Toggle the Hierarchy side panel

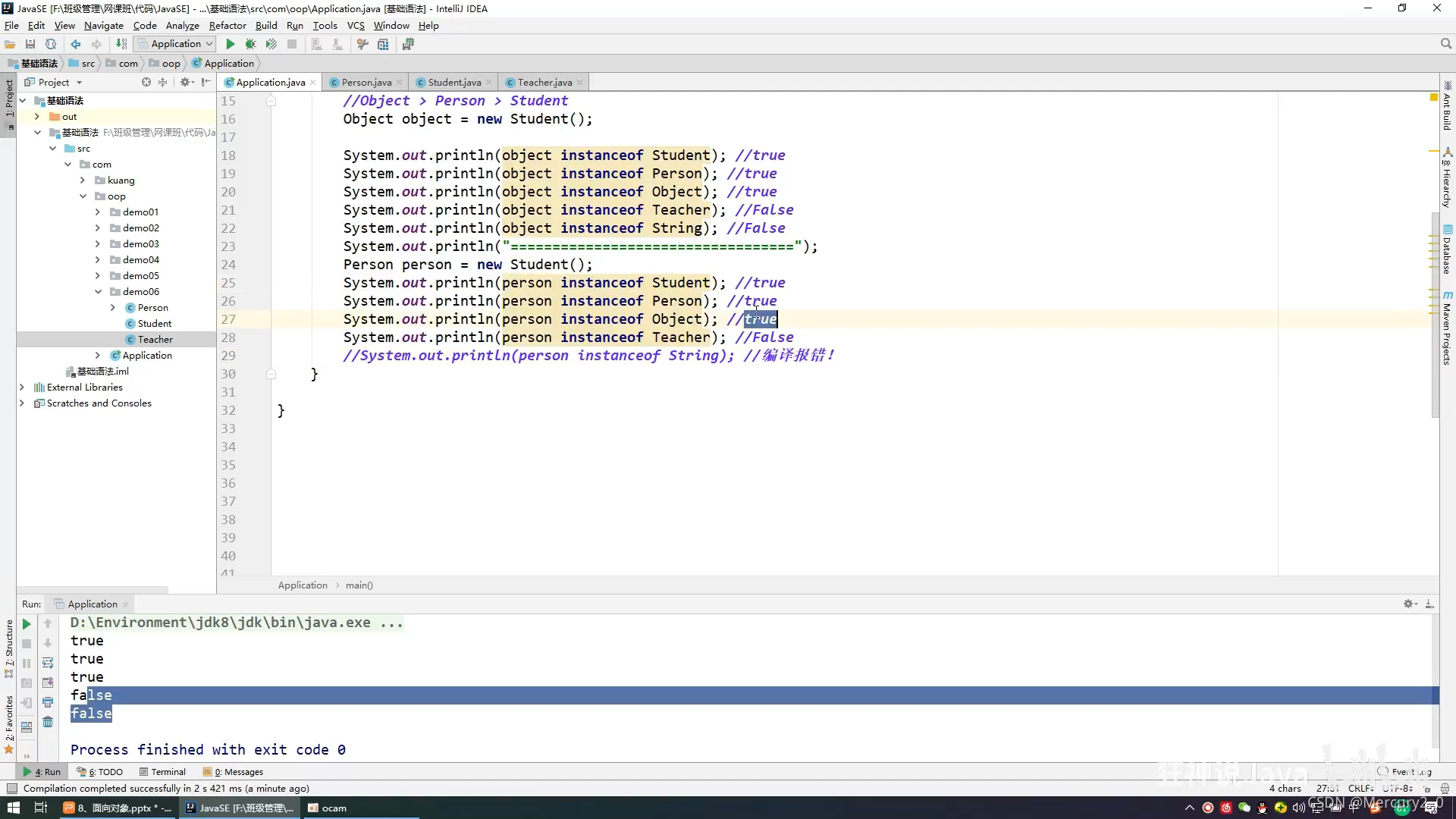(x=1447, y=177)
